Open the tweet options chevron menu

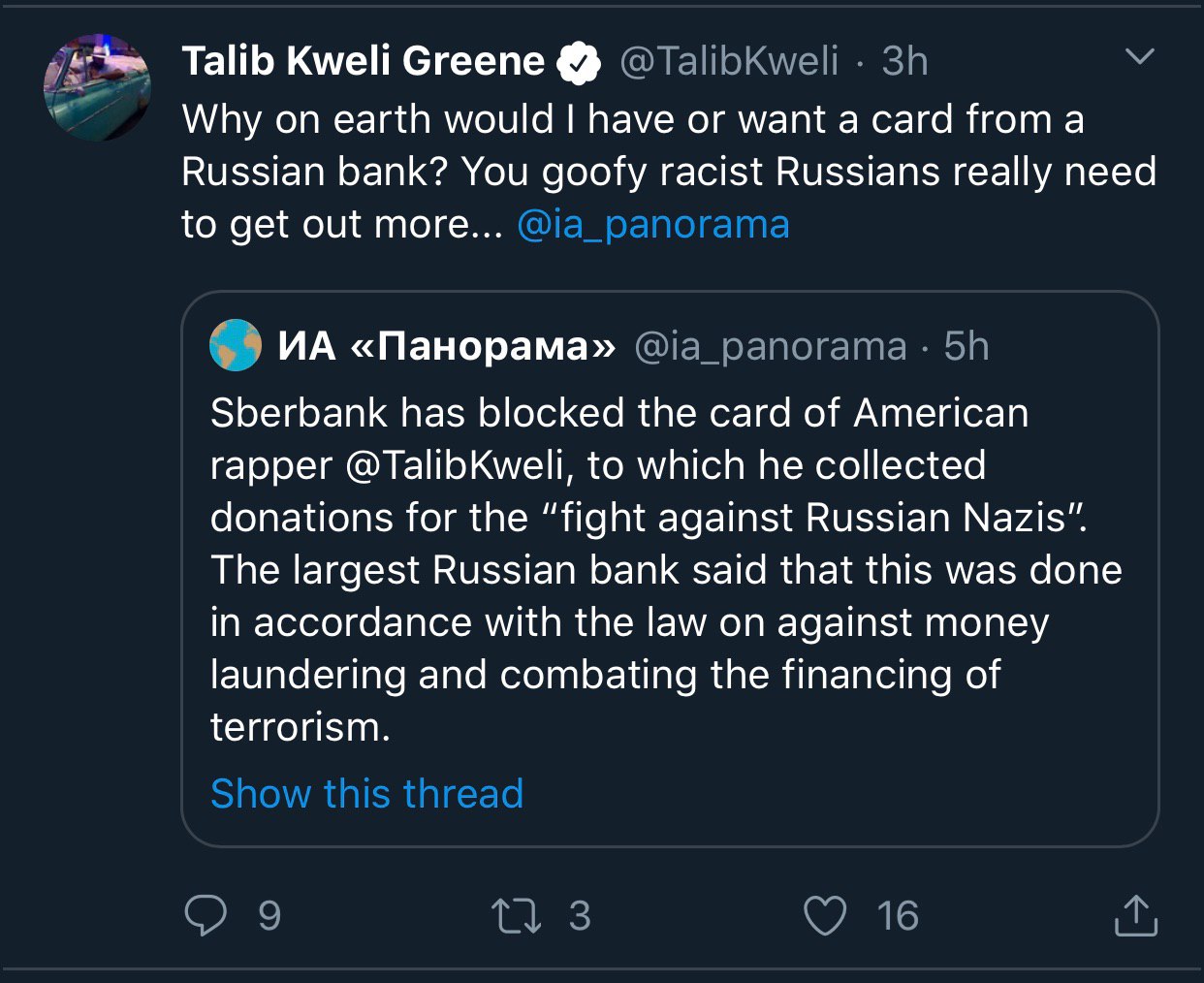point(1140,57)
